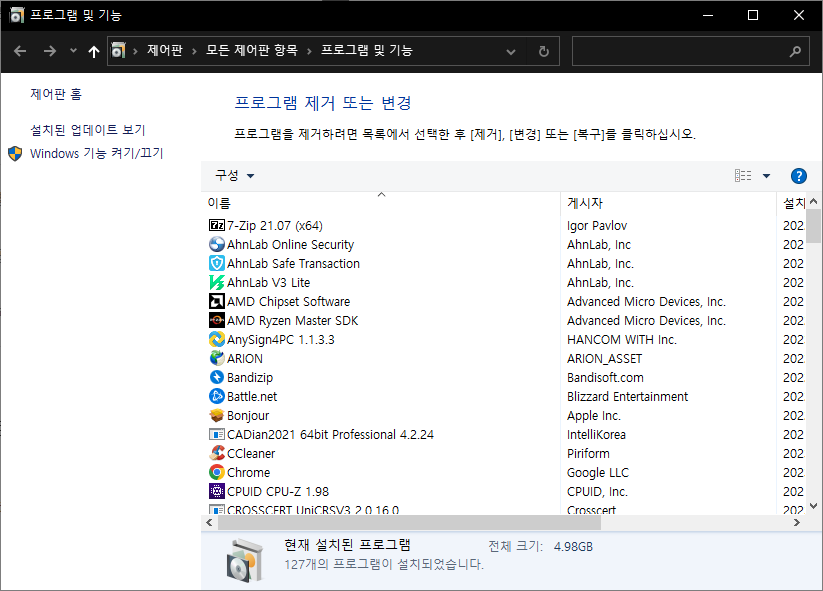This screenshot has width=823, height=591.
Task: Go forward with the right arrow
Action: [50, 51]
